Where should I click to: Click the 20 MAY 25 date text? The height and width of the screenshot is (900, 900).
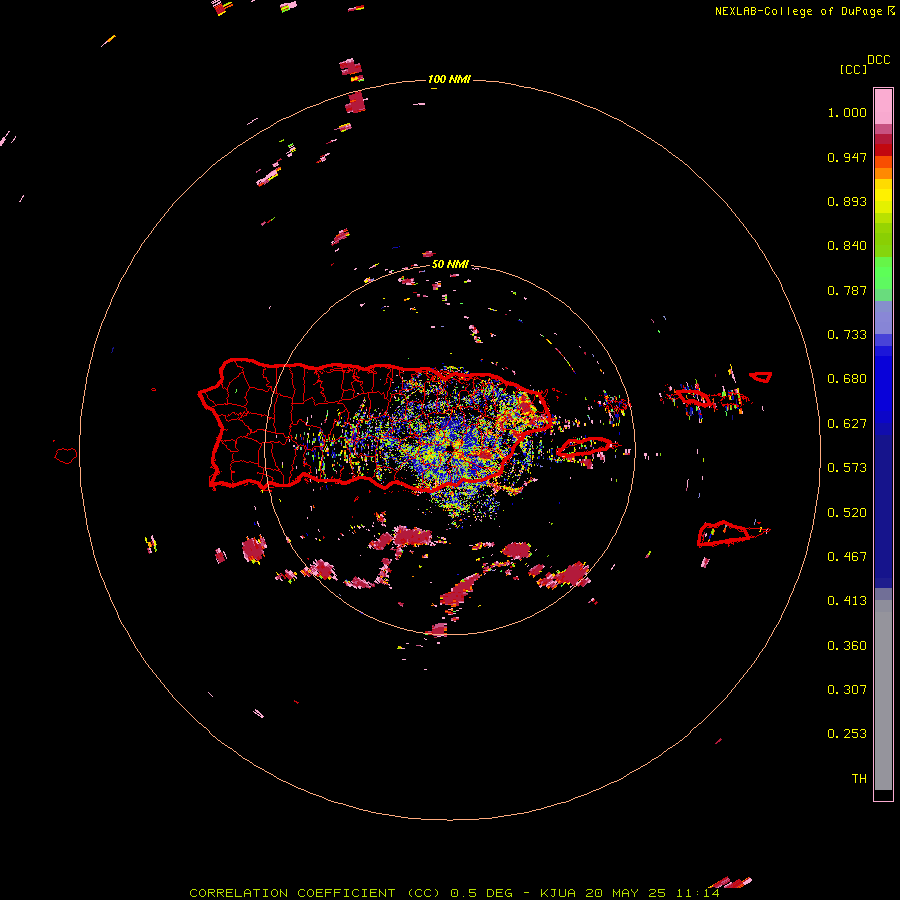coord(625,893)
